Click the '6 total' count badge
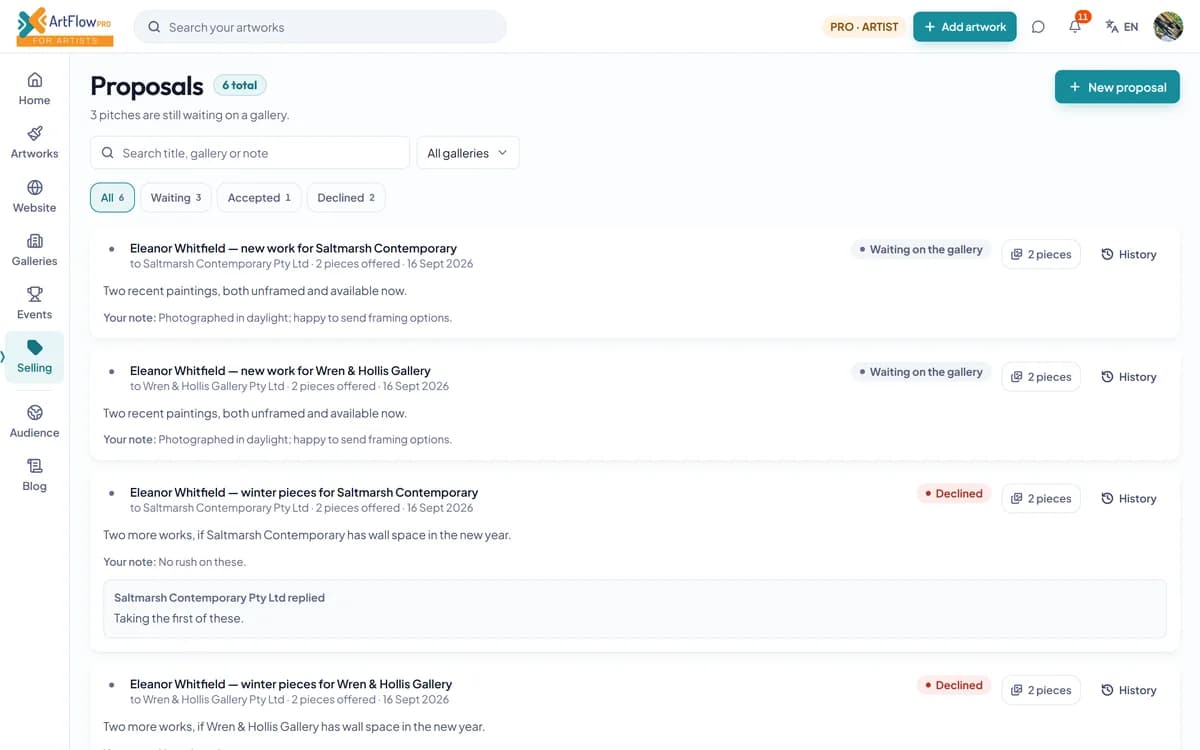 click(240, 86)
